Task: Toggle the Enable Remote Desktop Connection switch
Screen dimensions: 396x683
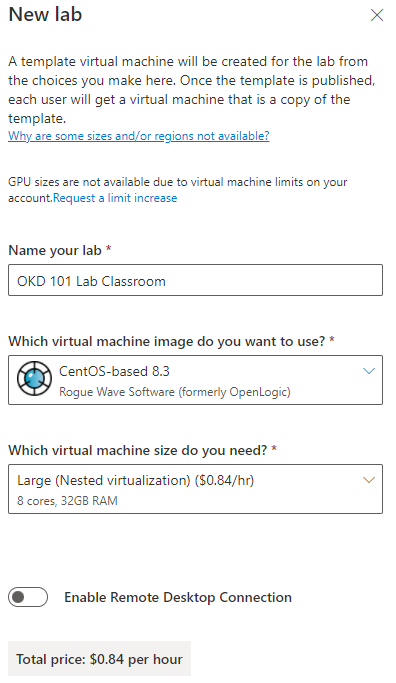Action: point(28,597)
